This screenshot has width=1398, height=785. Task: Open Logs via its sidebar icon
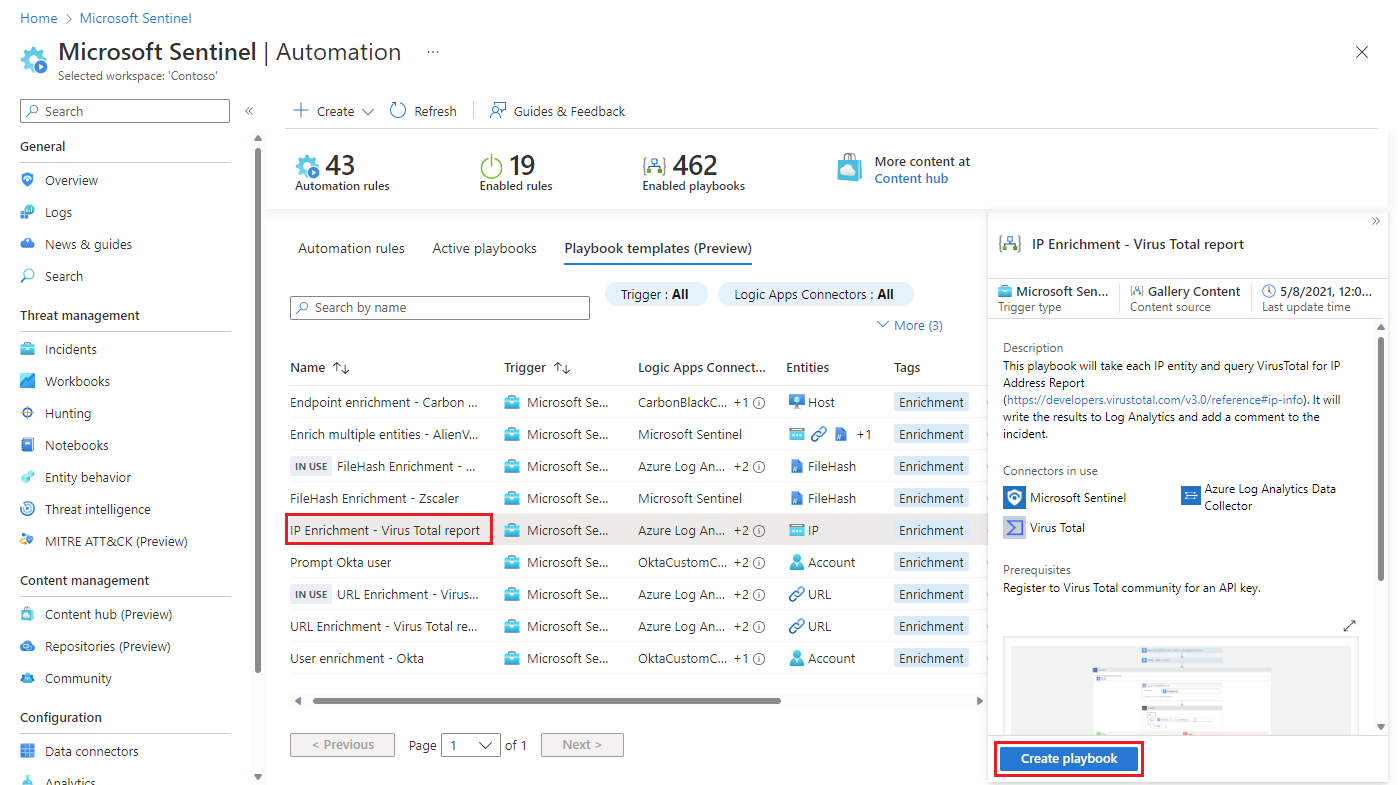(27, 212)
